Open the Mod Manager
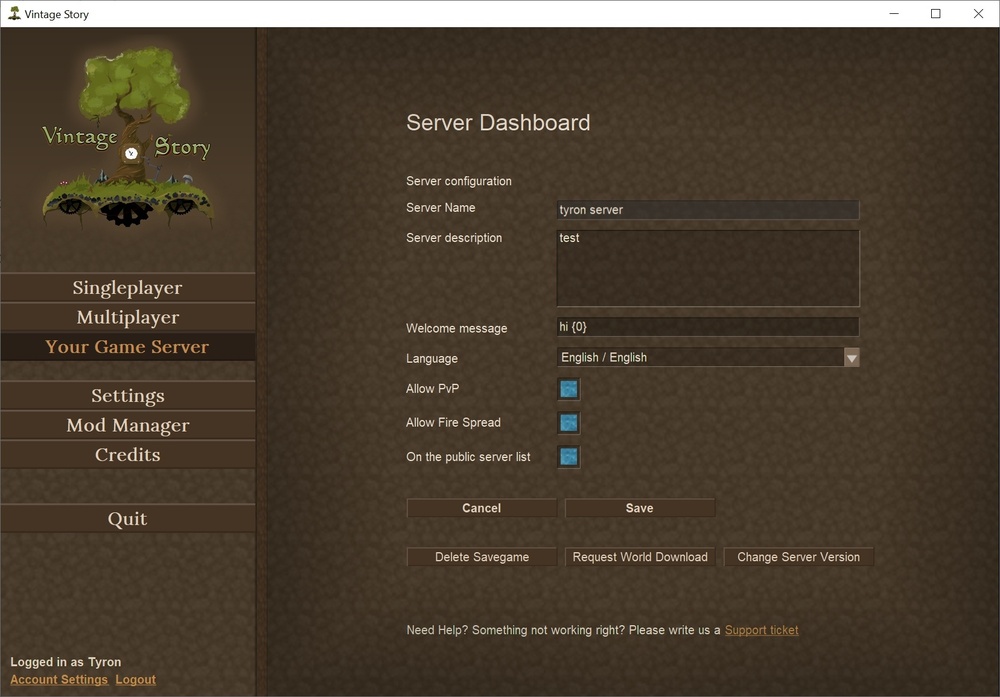 tap(128, 425)
